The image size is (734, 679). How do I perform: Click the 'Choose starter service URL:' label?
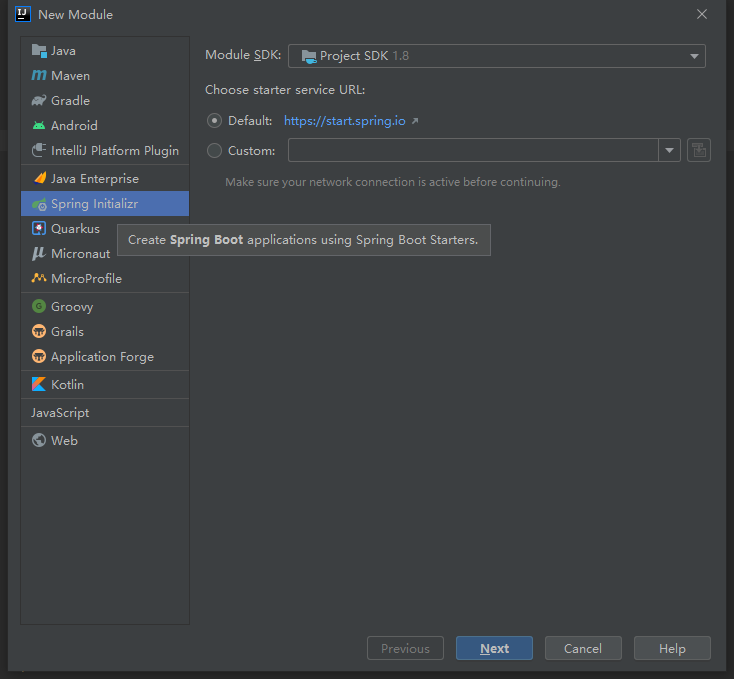pyautogui.click(x=285, y=89)
